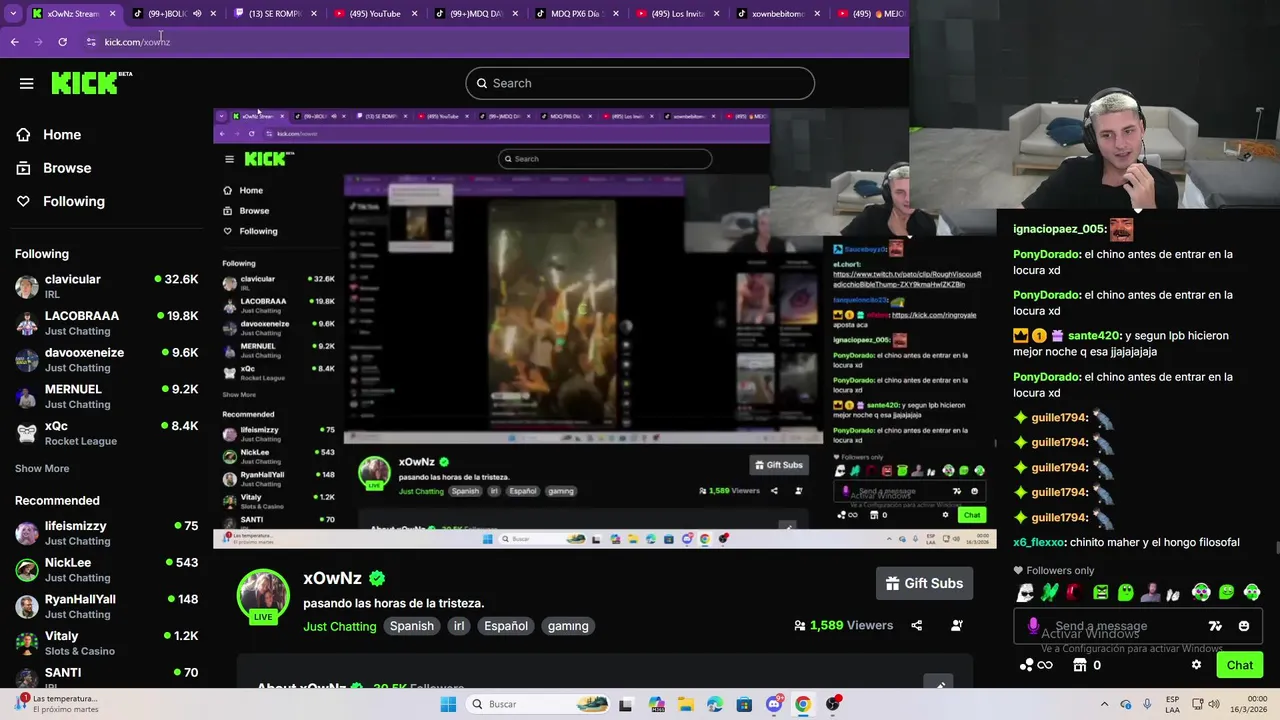Click the Gift Subs button
The width and height of the screenshot is (1280, 720).
pyautogui.click(x=925, y=583)
